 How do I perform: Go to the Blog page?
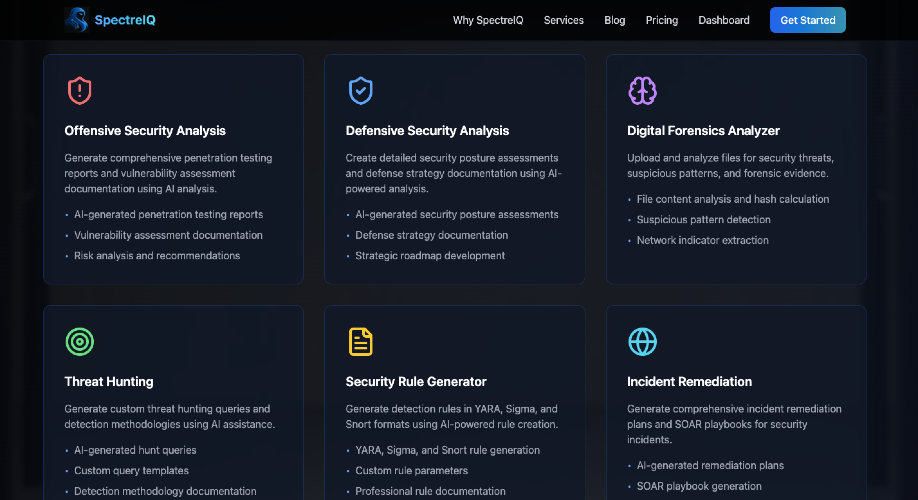tap(614, 20)
